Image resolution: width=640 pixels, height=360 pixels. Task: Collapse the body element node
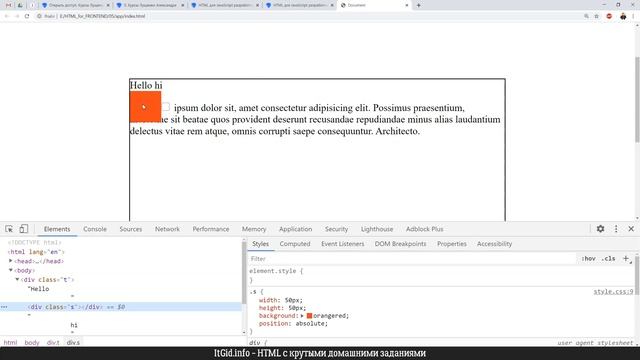(x=11, y=270)
